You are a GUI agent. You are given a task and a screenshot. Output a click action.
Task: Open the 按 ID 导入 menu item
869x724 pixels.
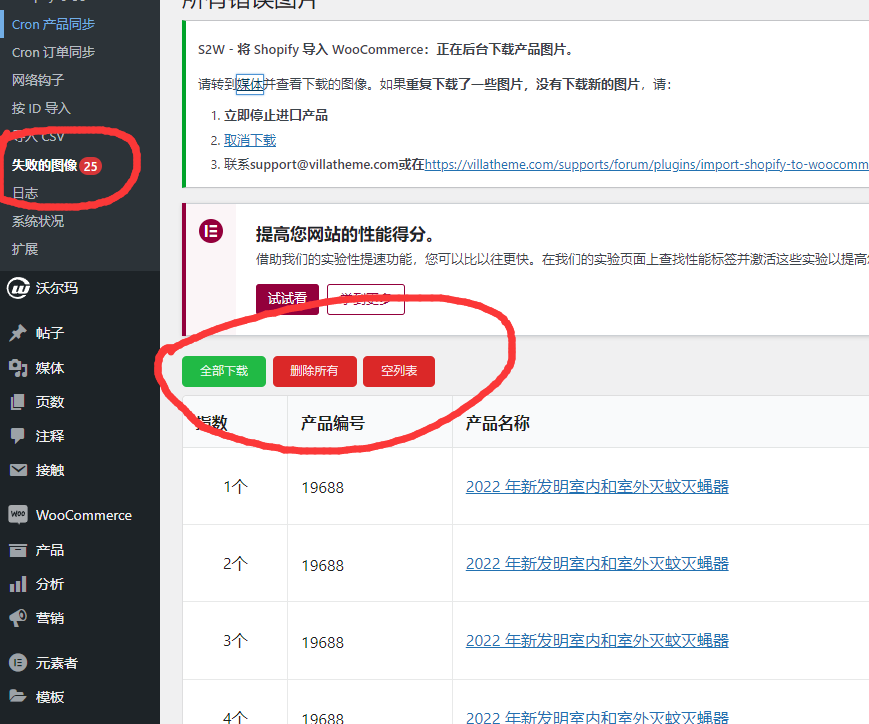point(41,108)
